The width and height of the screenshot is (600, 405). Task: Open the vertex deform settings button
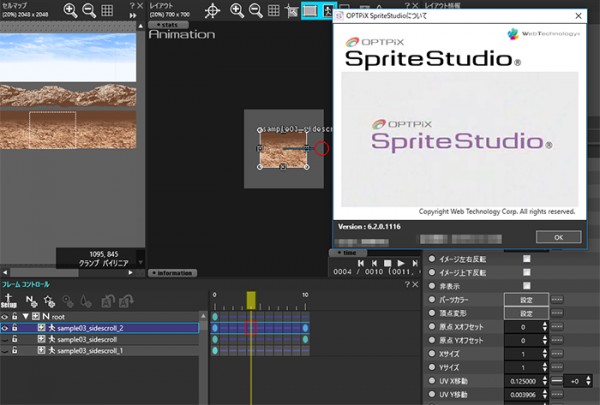click(526, 314)
